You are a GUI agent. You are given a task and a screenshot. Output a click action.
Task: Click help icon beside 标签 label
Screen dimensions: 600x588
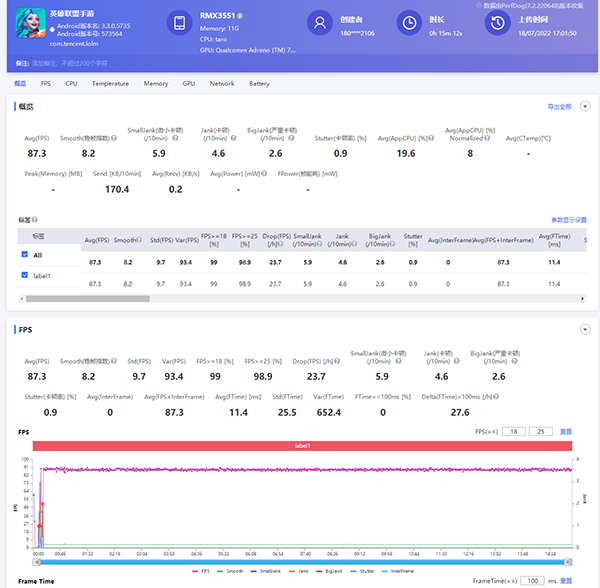point(35,220)
